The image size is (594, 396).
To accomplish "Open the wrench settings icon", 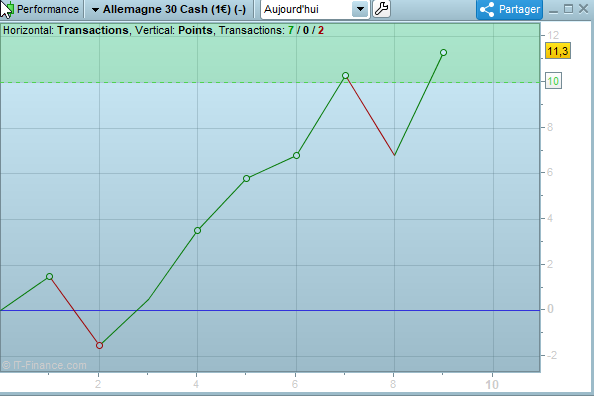I will (x=381, y=9).
